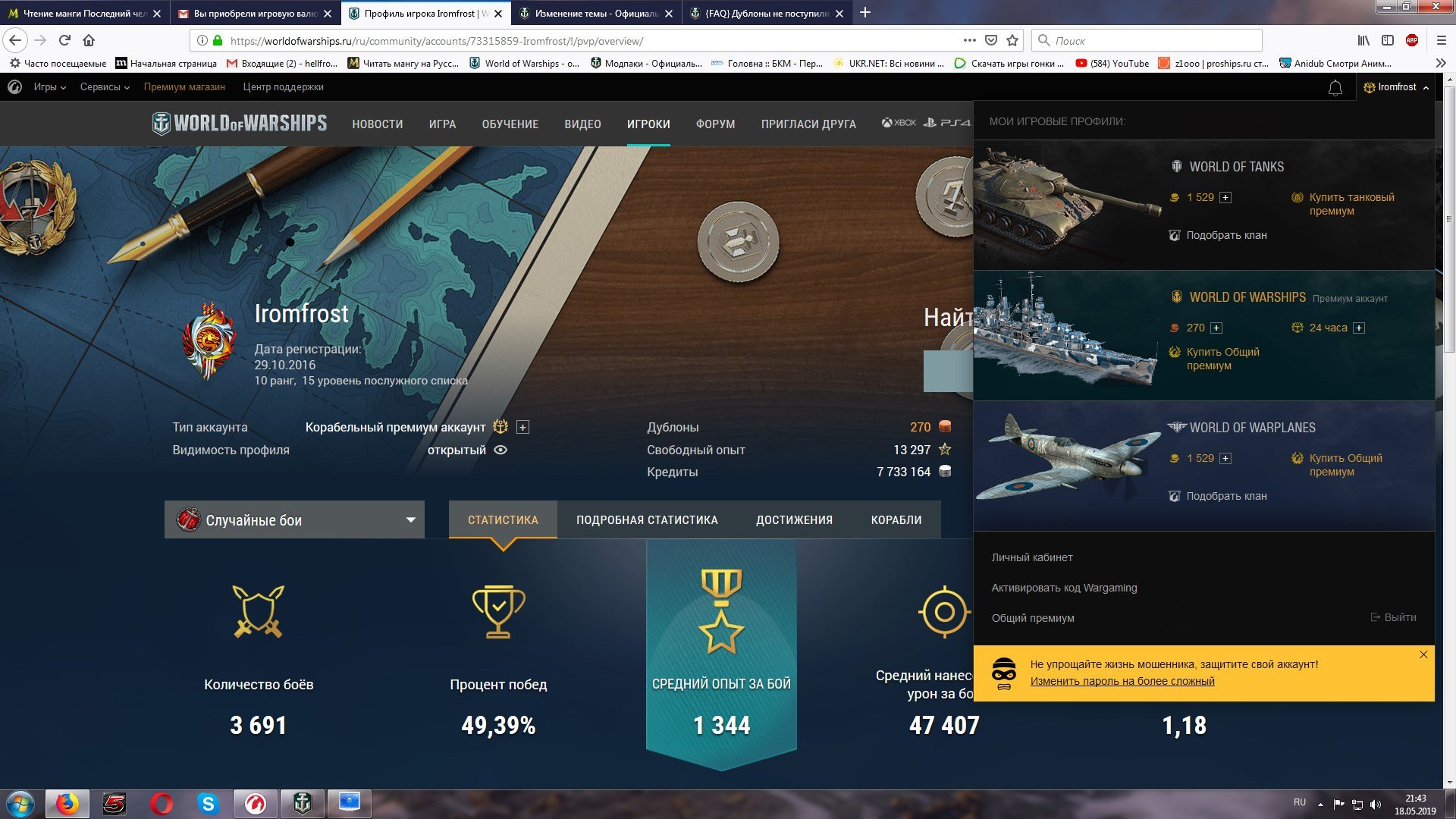The image size is (1456, 819).
Task: Click the World of Warships logo
Action: (x=240, y=123)
